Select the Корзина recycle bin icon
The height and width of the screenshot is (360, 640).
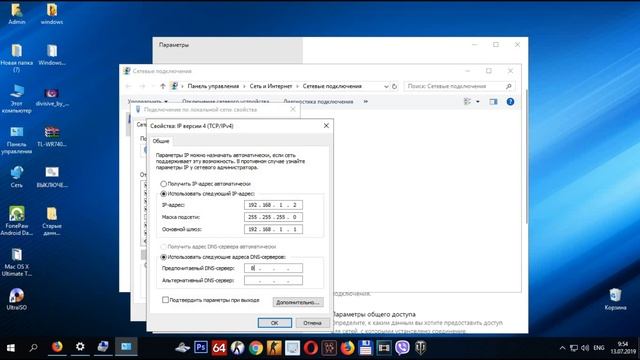click(x=615, y=299)
